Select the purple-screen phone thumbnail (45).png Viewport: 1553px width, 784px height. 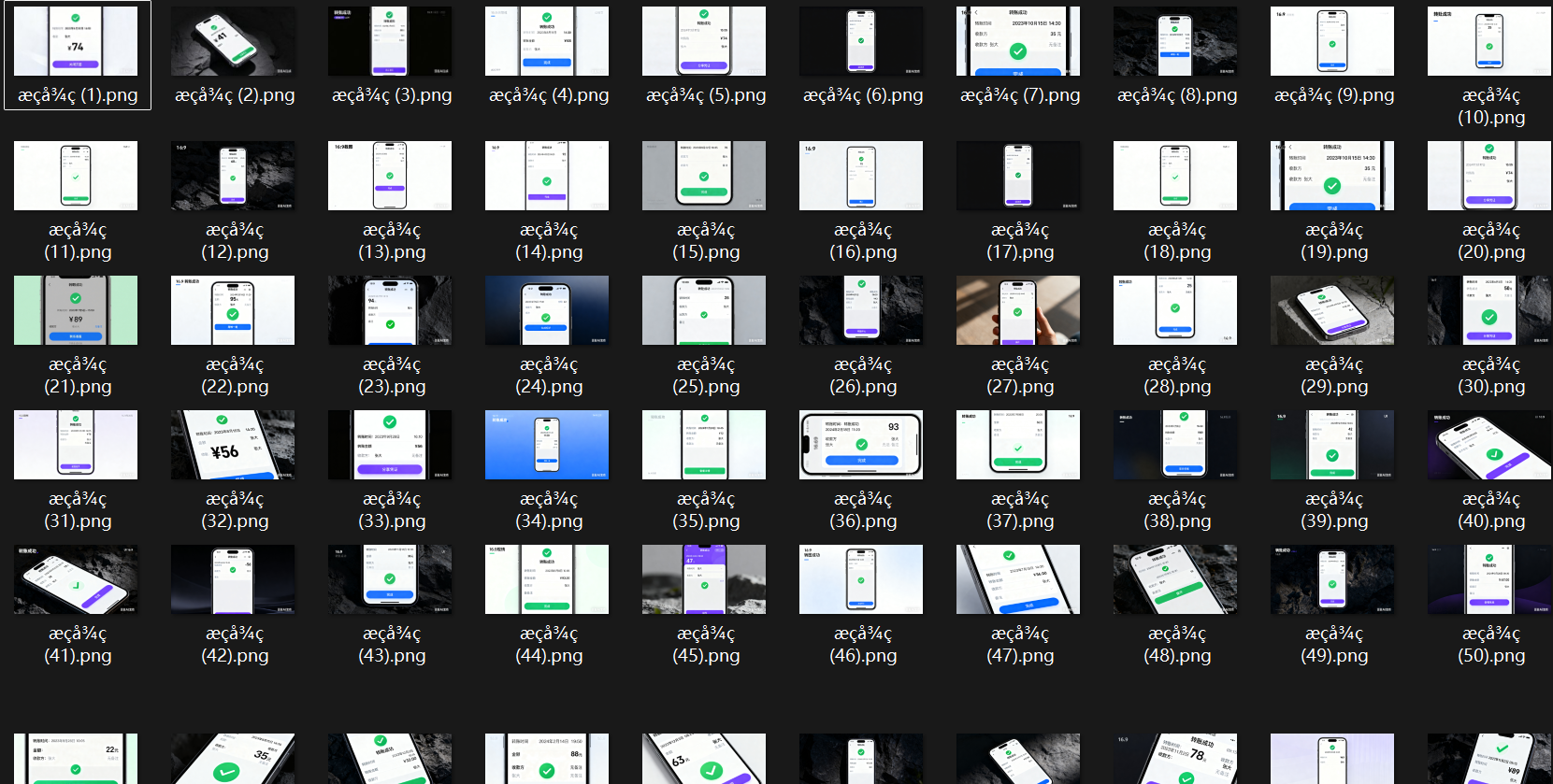coord(704,579)
